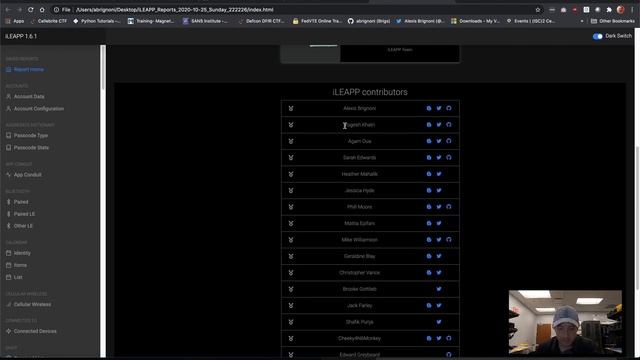This screenshot has height=360, width=640.
Task: Expand the Mattia Epifani row chevron
Action: point(291,224)
